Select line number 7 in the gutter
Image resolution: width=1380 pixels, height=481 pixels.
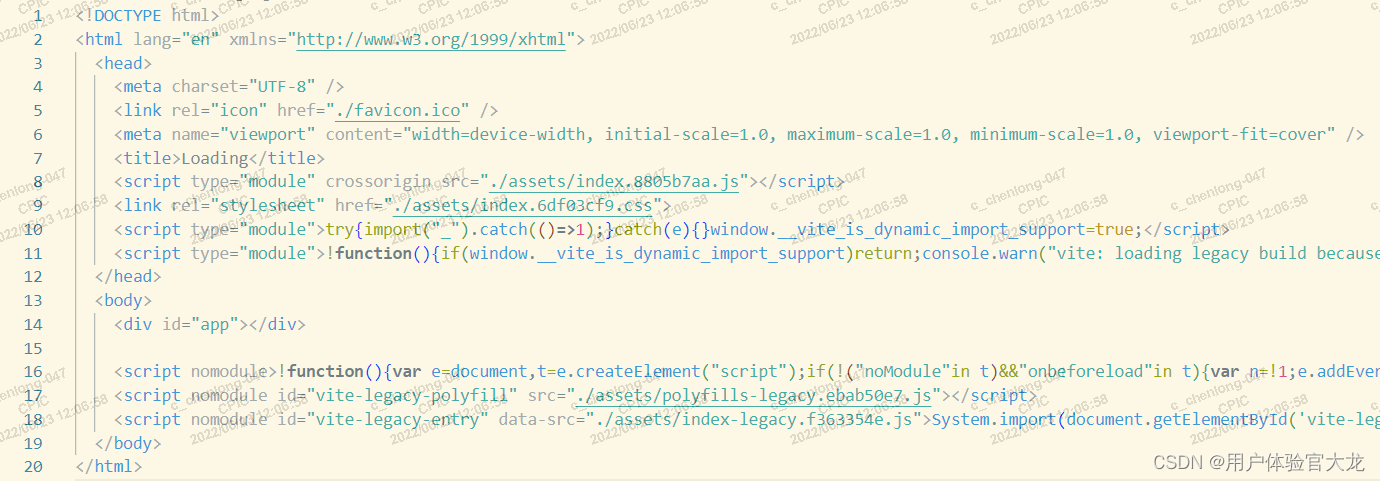38,158
